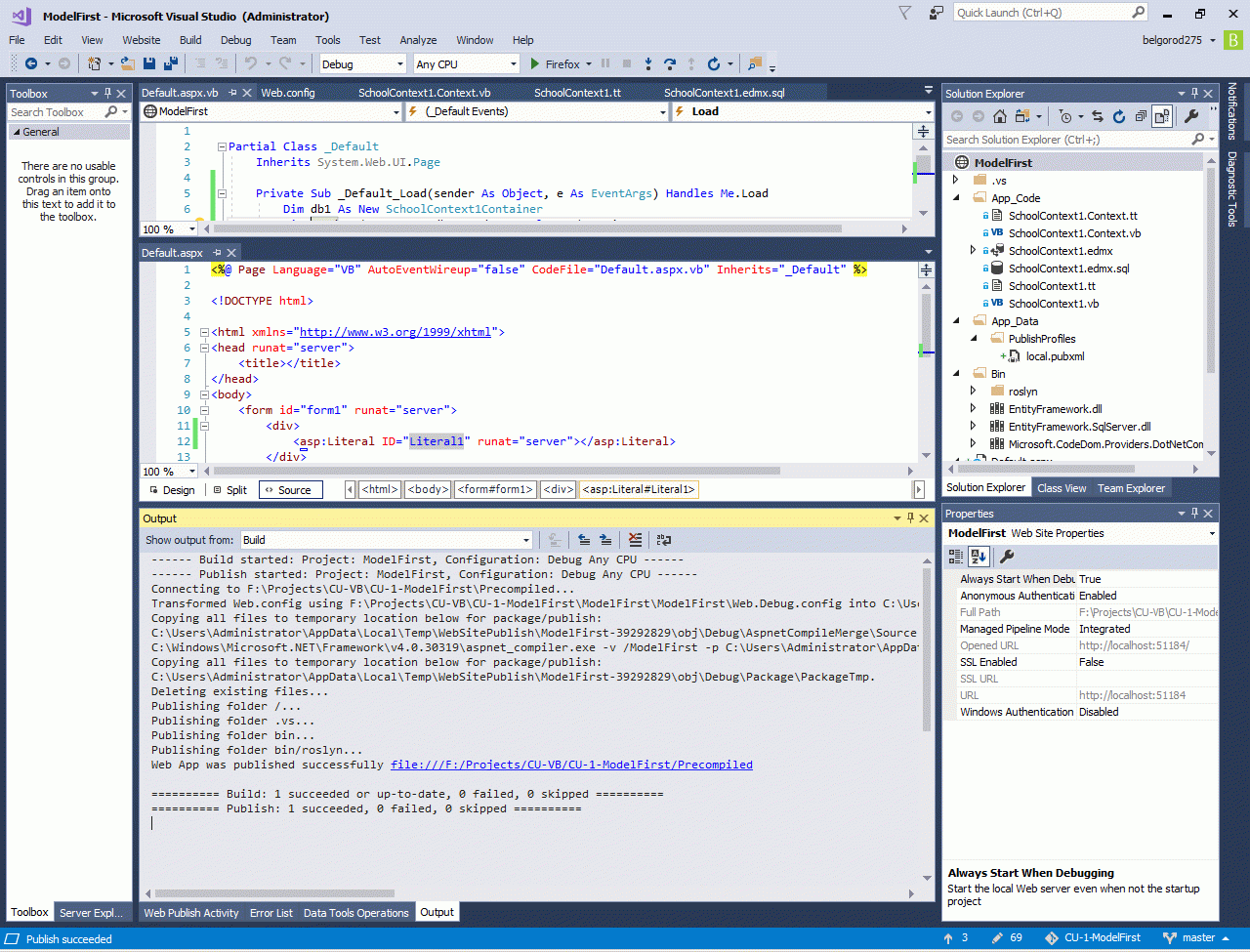Click the Step Into debug icon
Viewport: 1250px width, 952px height.
(x=648, y=63)
